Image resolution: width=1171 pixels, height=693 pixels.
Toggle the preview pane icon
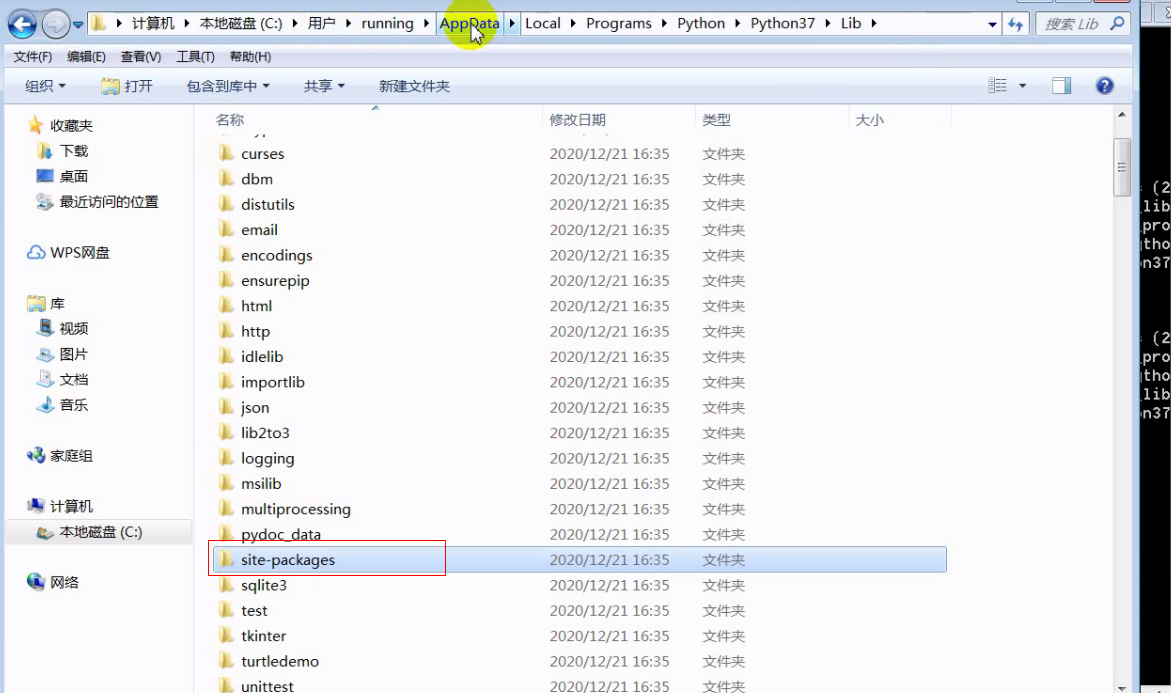click(x=1061, y=86)
